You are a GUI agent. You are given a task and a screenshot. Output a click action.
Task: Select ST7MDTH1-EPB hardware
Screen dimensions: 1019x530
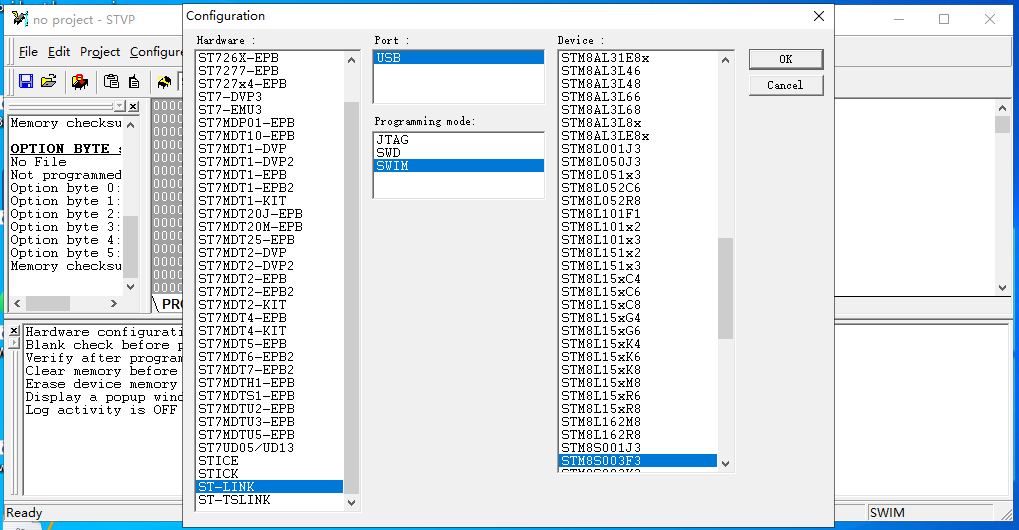pyautogui.click(x=270, y=383)
